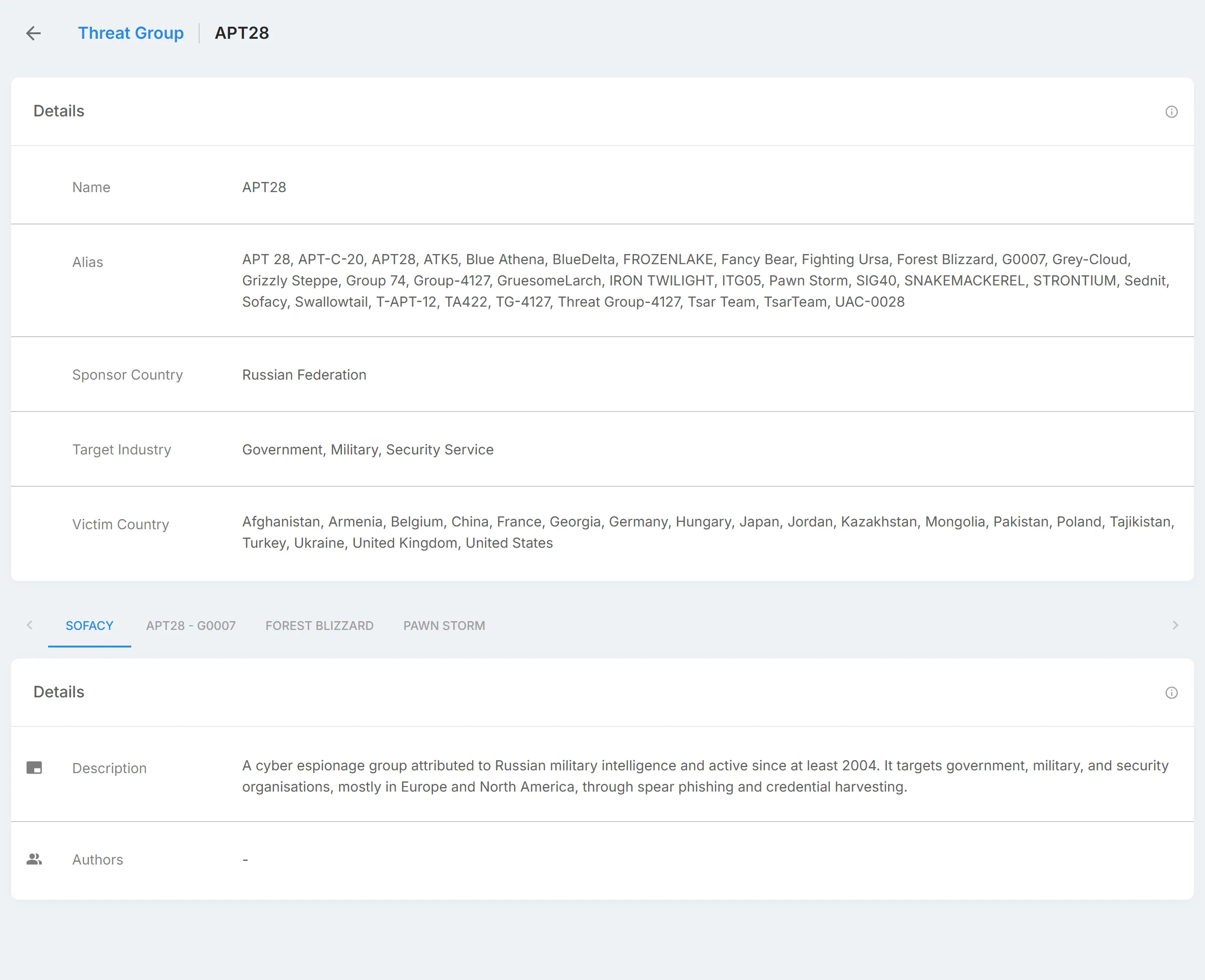This screenshot has width=1205, height=980.
Task: Click the tabs scroll-left chevron
Action: tap(30, 625)
